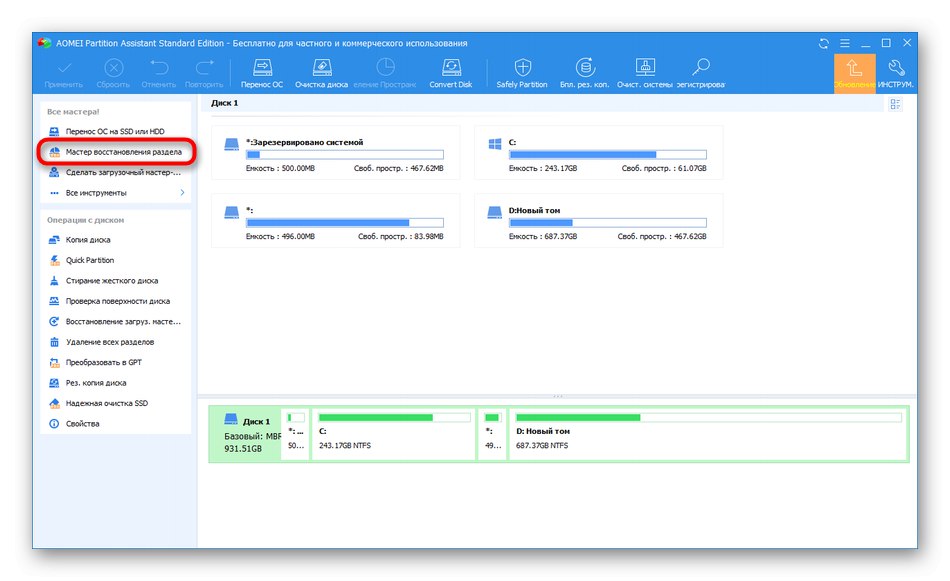Viewport: 950px width, 581px height.
Task: Click the D:Новый том usage bar in card
Action: 608,223
